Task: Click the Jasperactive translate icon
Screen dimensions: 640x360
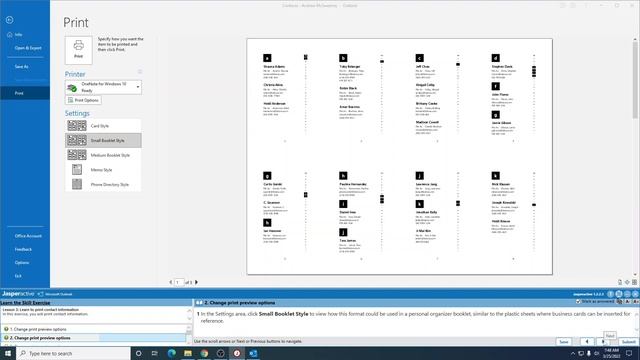Action: click(620, 302)
